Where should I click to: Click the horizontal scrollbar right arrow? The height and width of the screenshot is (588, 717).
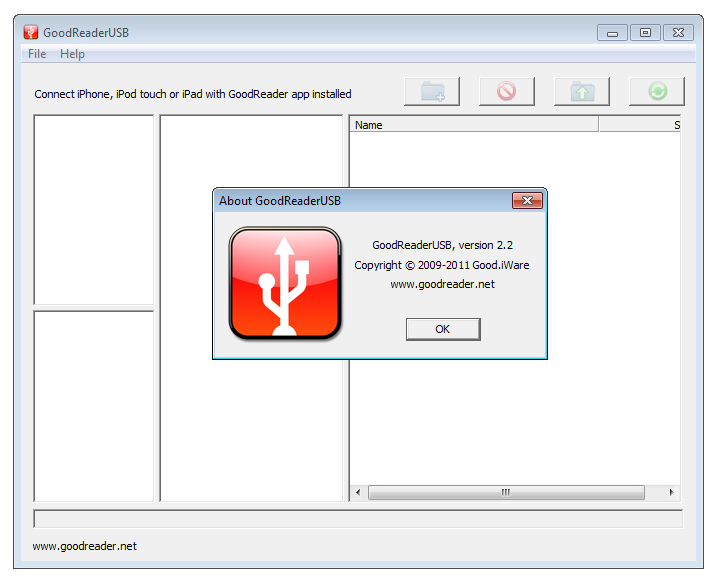click(671, 492)
